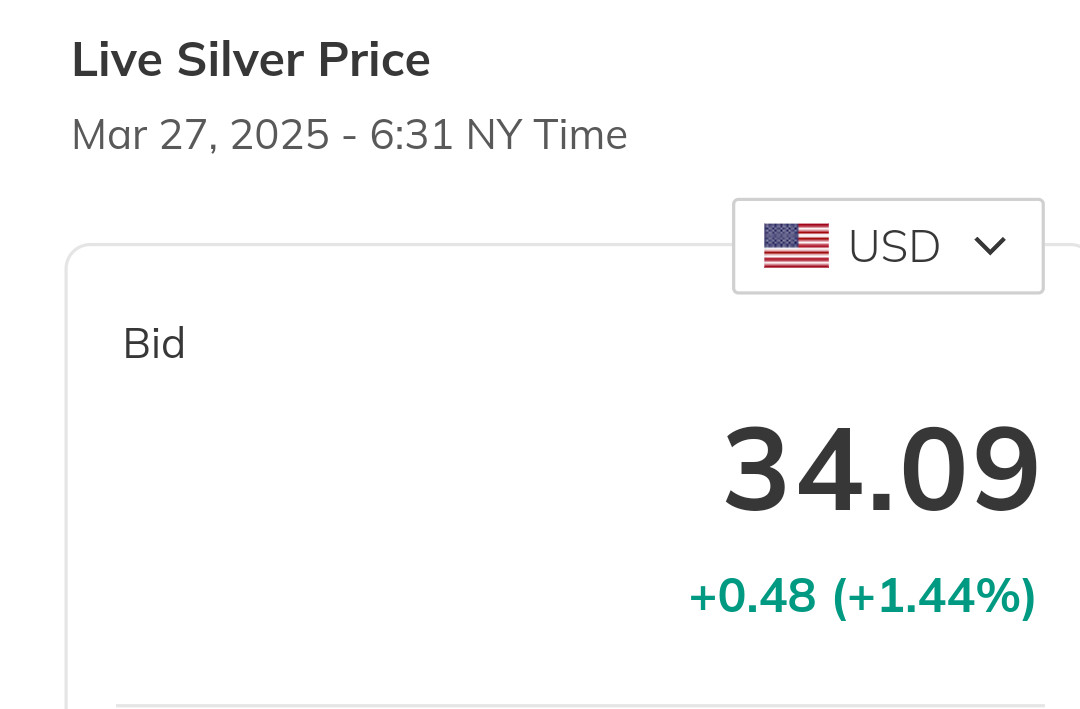This screenshot has width=1080, height=709.
Task: Click the blank area below Bid label
Action: 300,500
